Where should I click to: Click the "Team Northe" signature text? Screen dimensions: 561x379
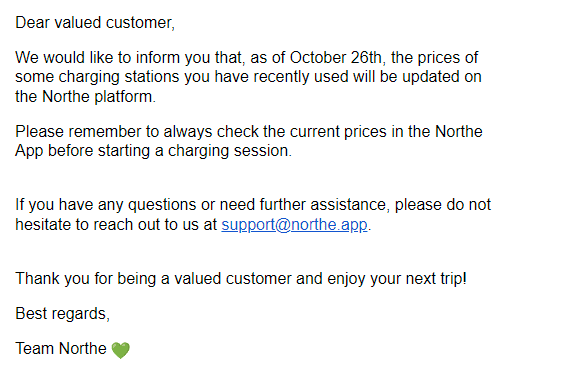(61, 349)
